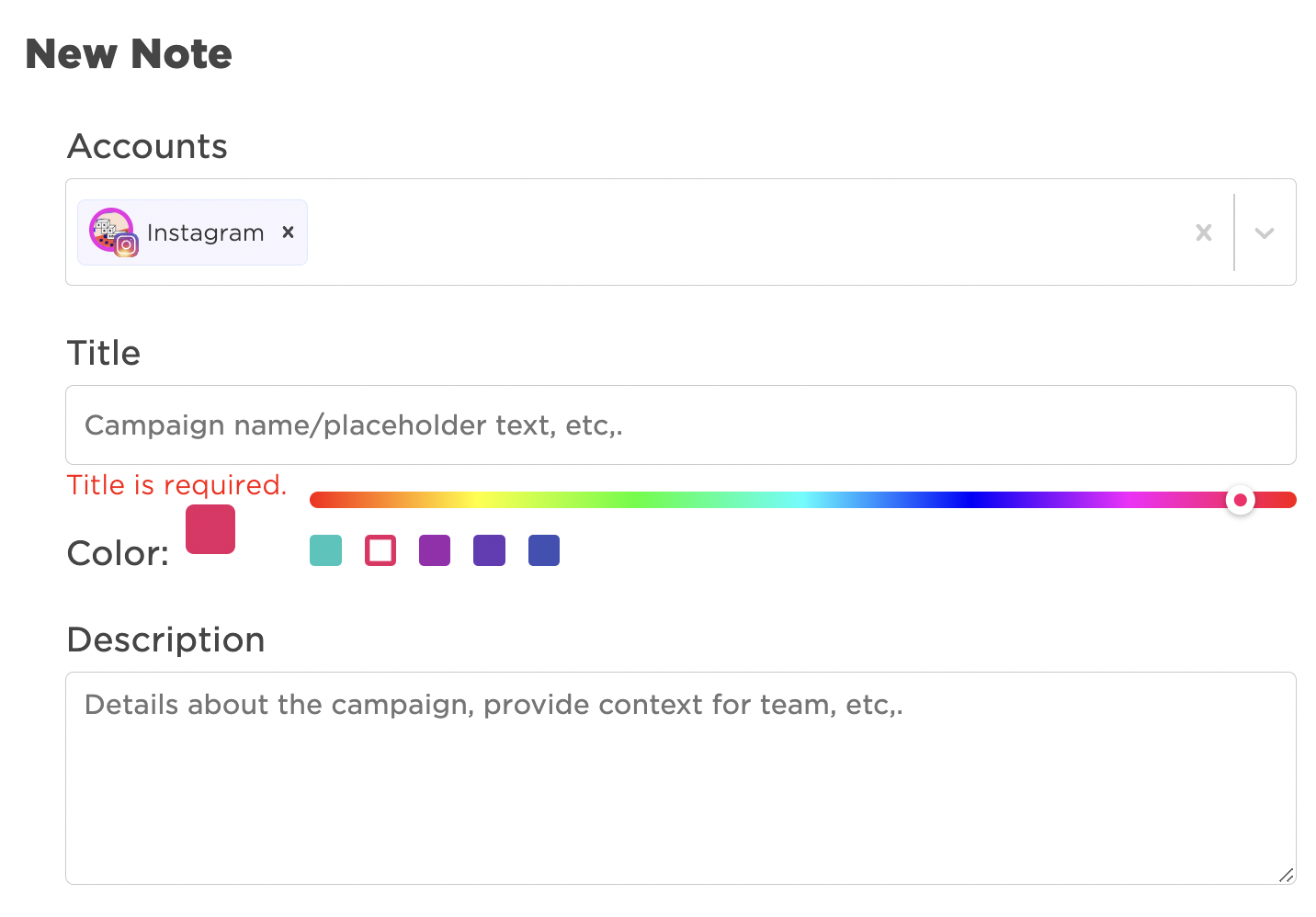This screenshot has width=1316, height=917.
Task: Click the Instagram account avatar icon
Action: click(113, 232)
